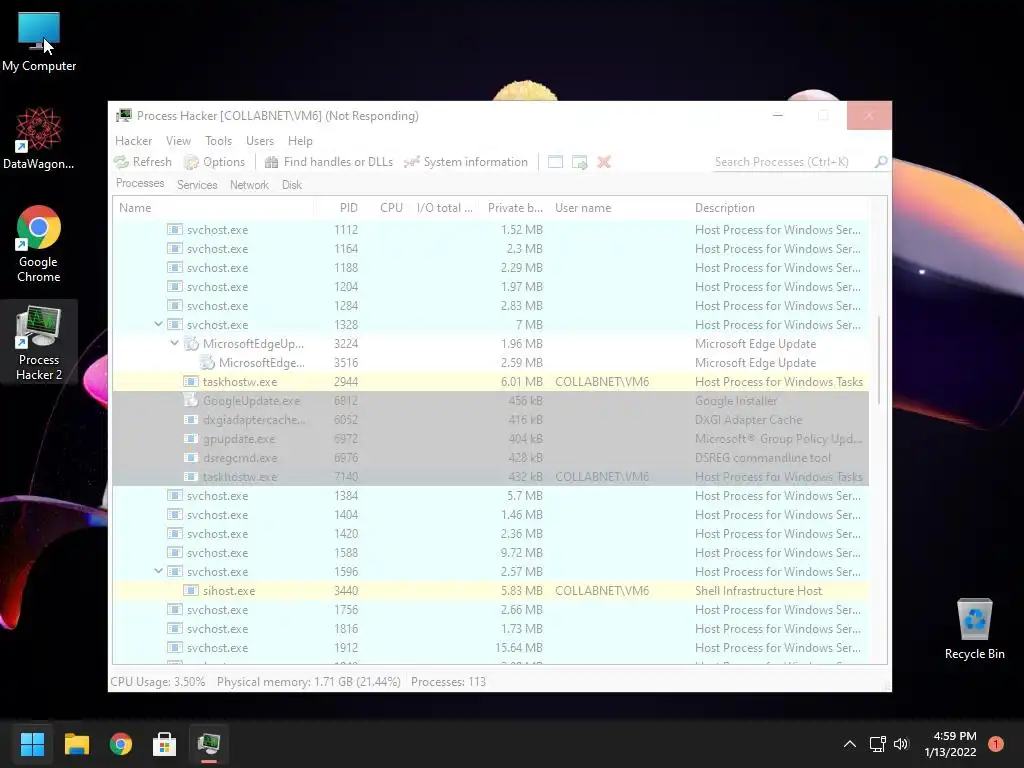Click the process list vertical scrollbar

[x=879, y=360]
